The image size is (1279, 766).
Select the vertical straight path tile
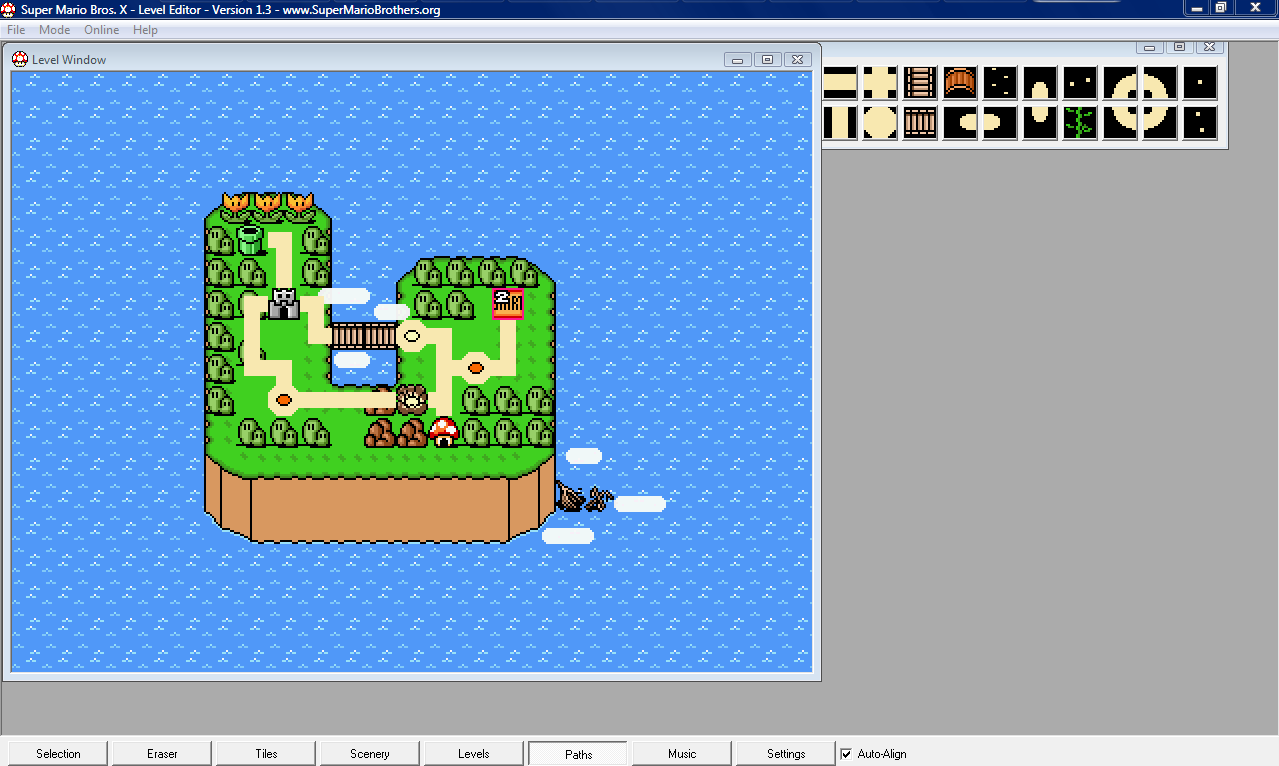[x=840, y=122]
